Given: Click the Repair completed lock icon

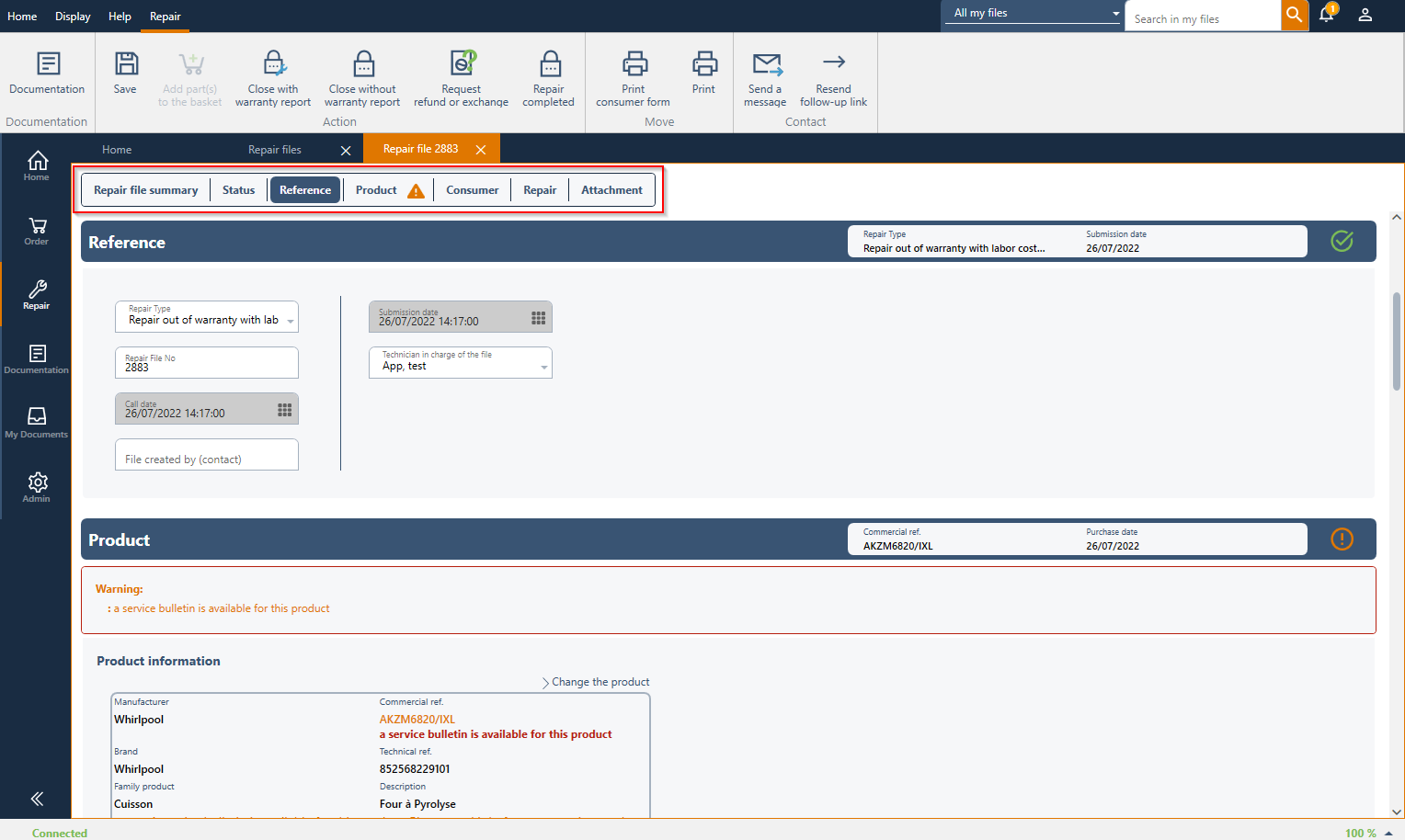Looking at the screenshot, I should coord(549,64).
